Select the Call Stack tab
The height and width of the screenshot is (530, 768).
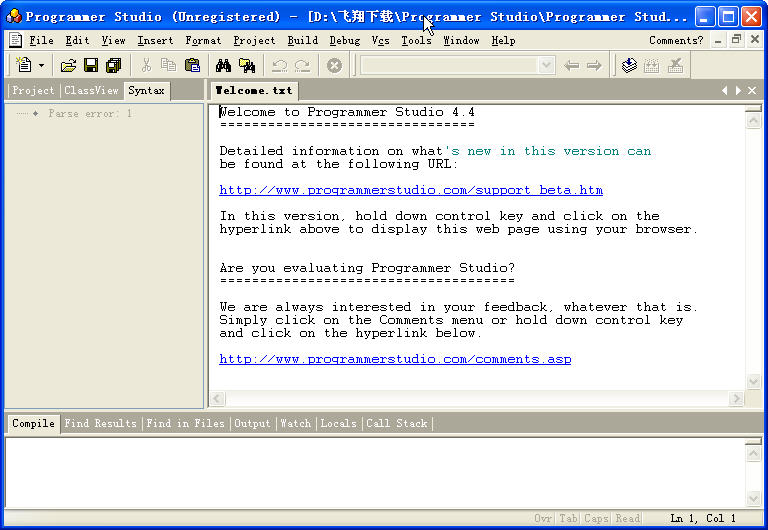396,424
